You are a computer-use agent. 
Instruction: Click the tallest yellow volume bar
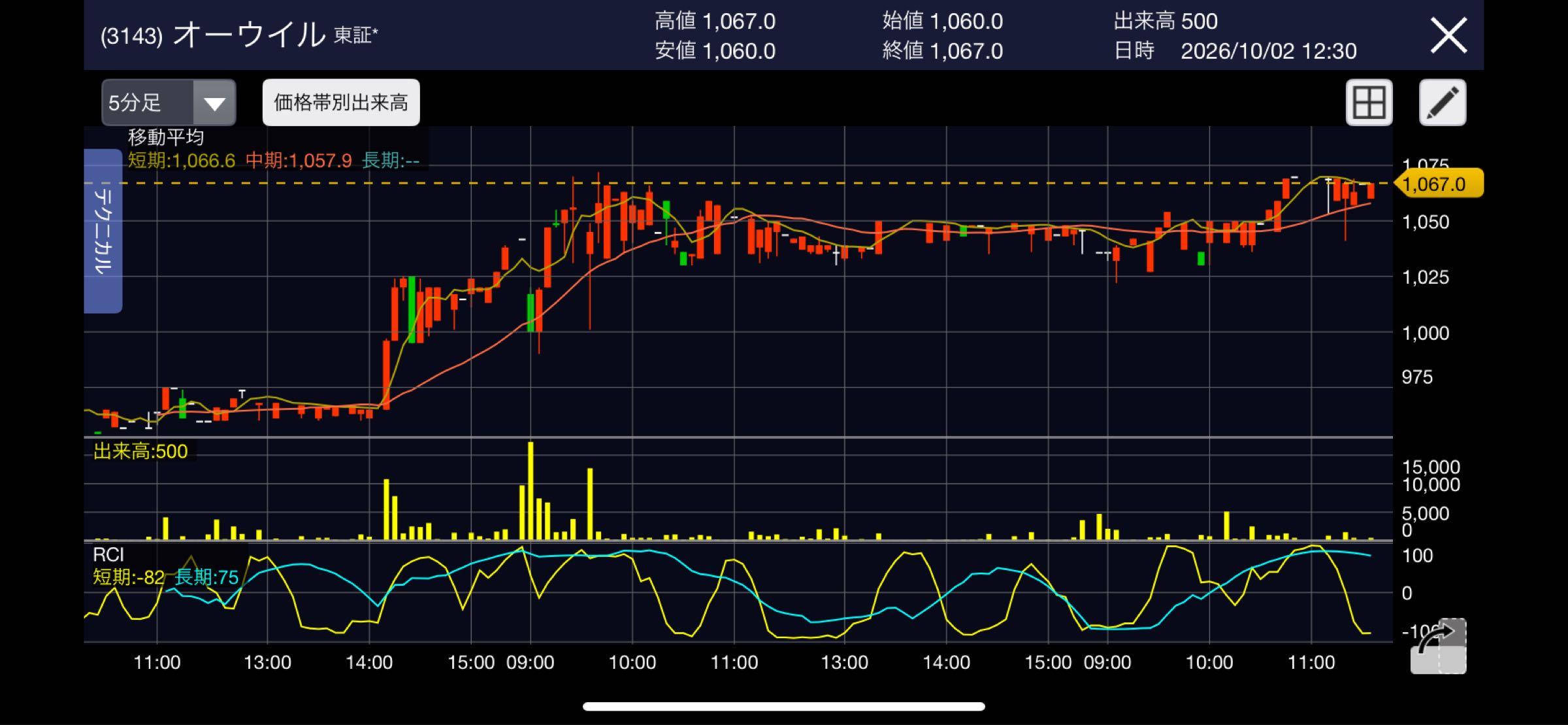[531, 490]
